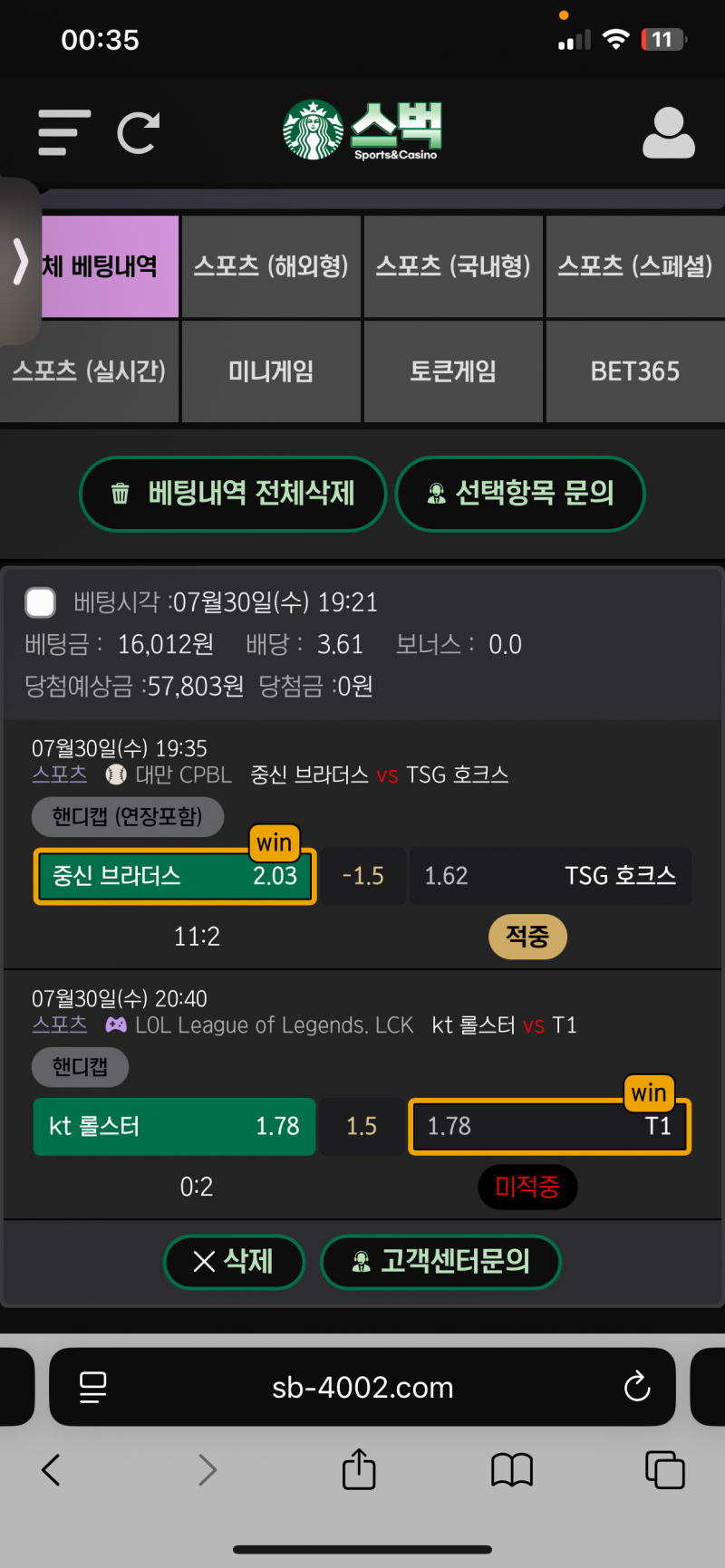
Task: Go back with Safari back arrow
Action: [52, 1469]
